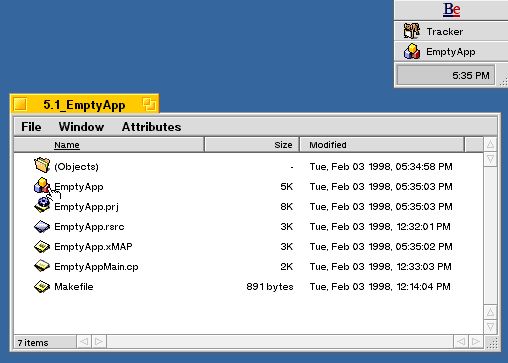Click the window resize corner grip
The image size is (508, 363).
[x=492, y=342]
